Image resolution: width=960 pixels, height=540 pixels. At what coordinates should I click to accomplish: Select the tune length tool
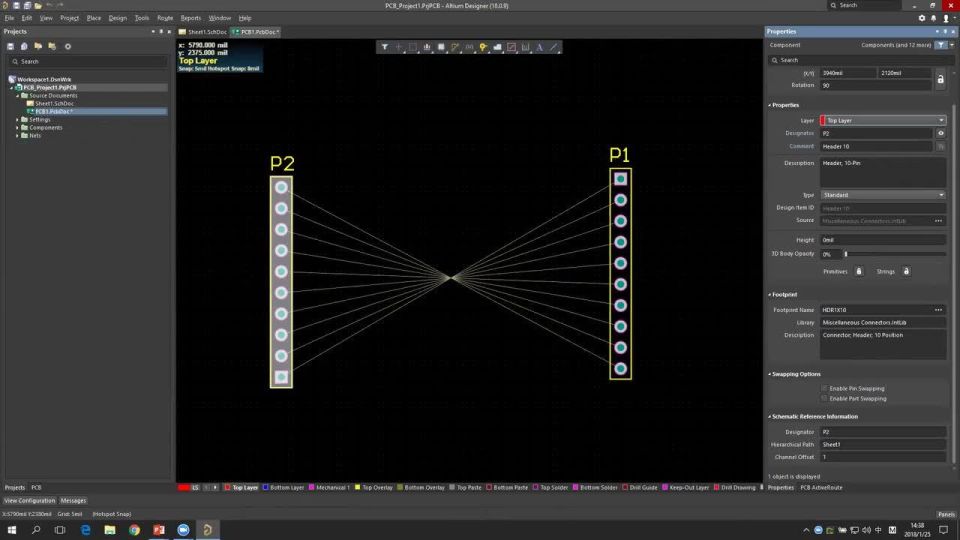pos(469,47)
